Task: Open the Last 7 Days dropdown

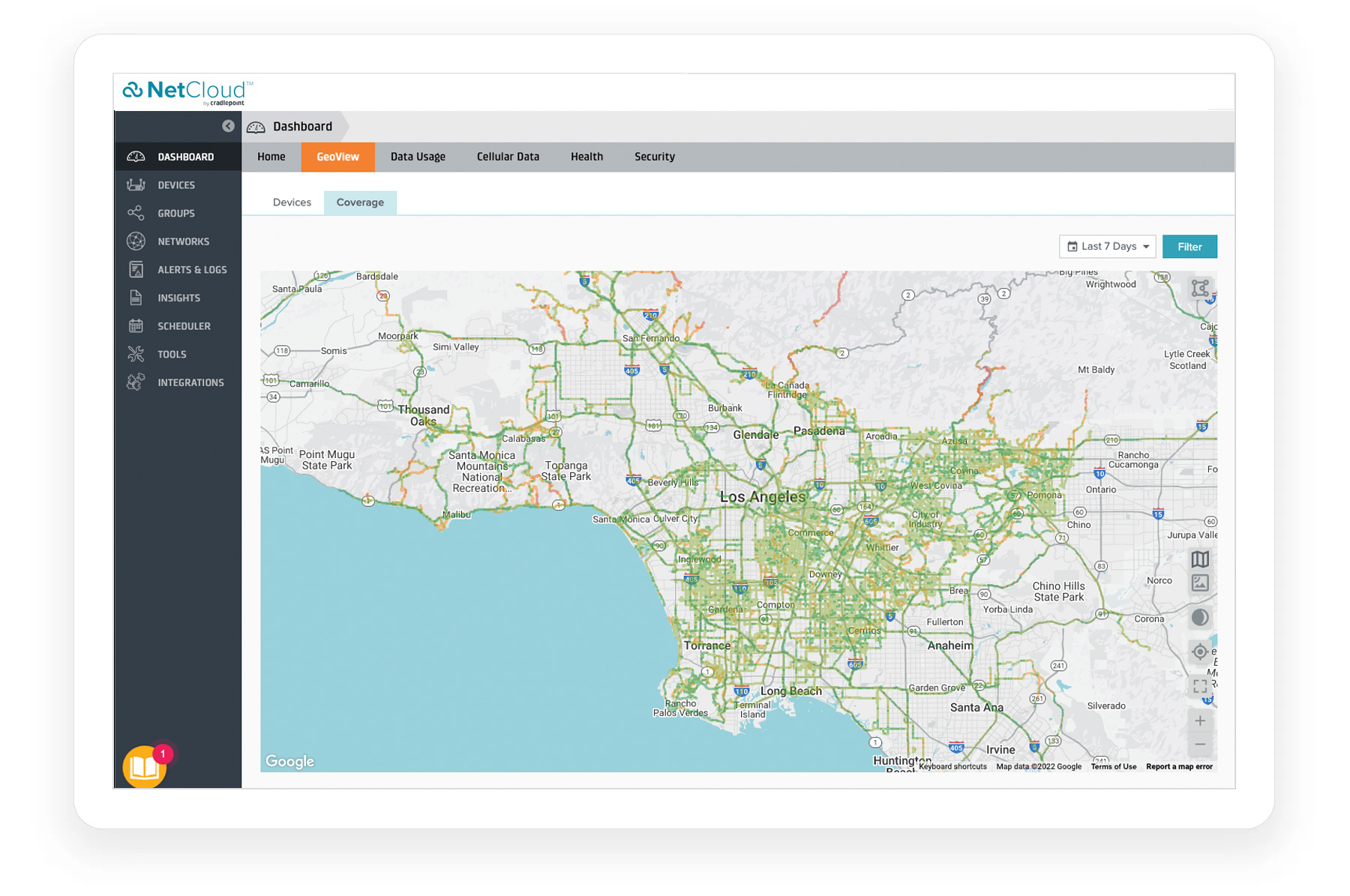Action: coord(1108,247)
